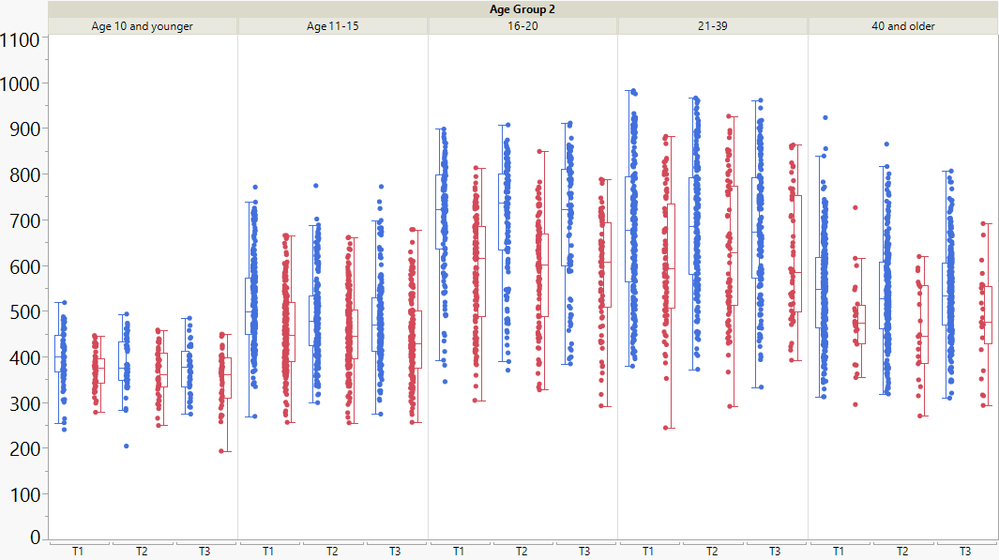Click the 200 y-axis label
Viewport: 999px width, 560px height.
(25, 449)
